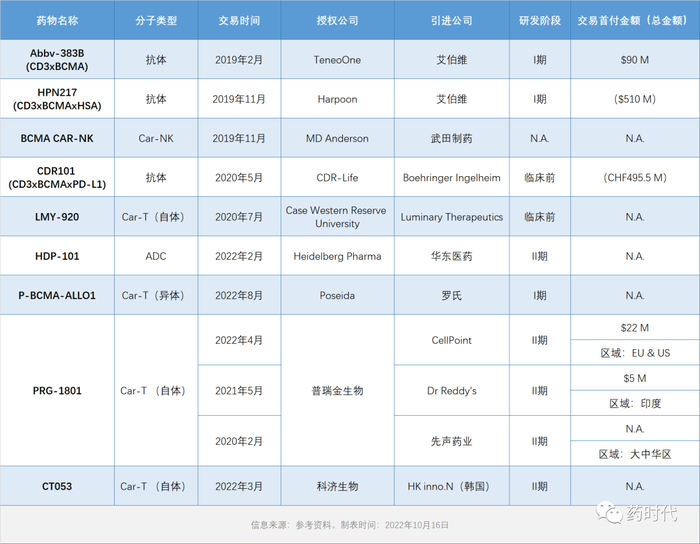Click the 2020年7月 date cell
Image resolution: width=700 pixels, height=544 pixels.
pos(239,217)
